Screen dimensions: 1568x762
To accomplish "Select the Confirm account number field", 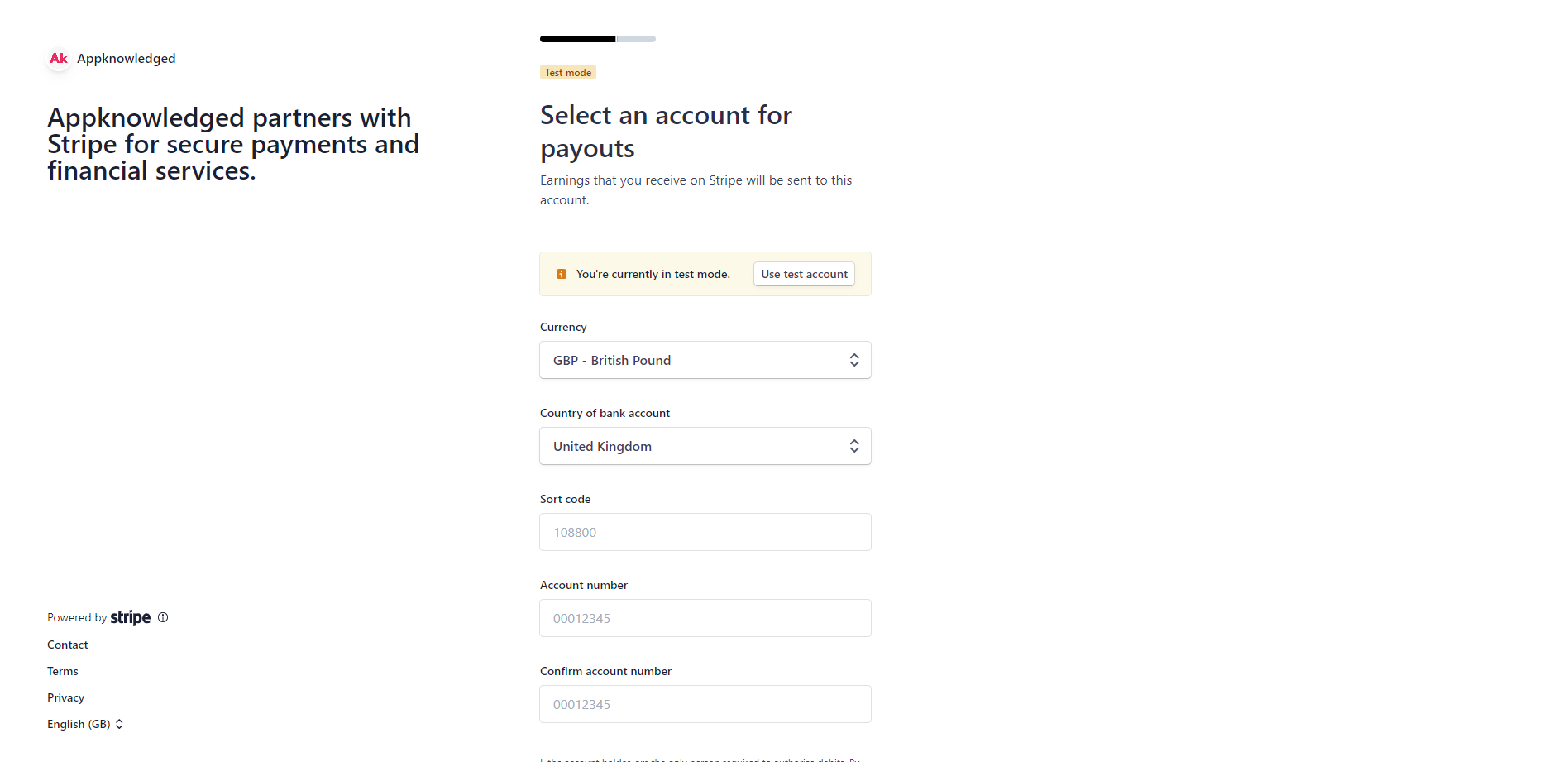I will point(705,704).
